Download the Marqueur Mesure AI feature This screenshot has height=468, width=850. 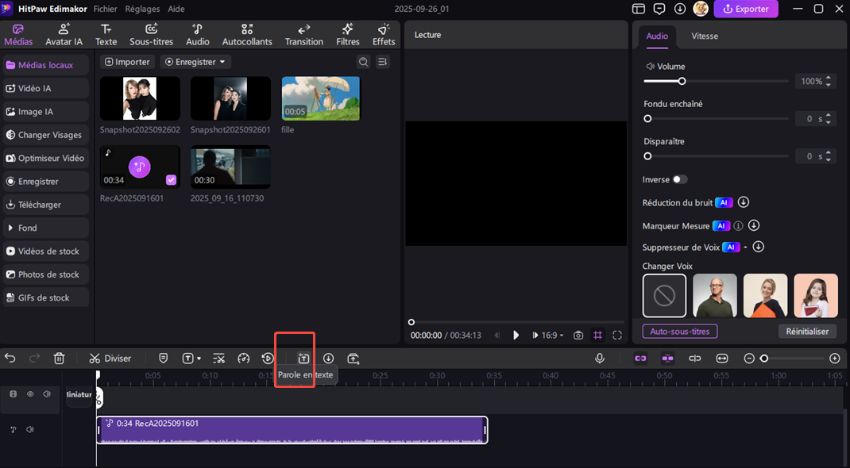click(754, 225)
